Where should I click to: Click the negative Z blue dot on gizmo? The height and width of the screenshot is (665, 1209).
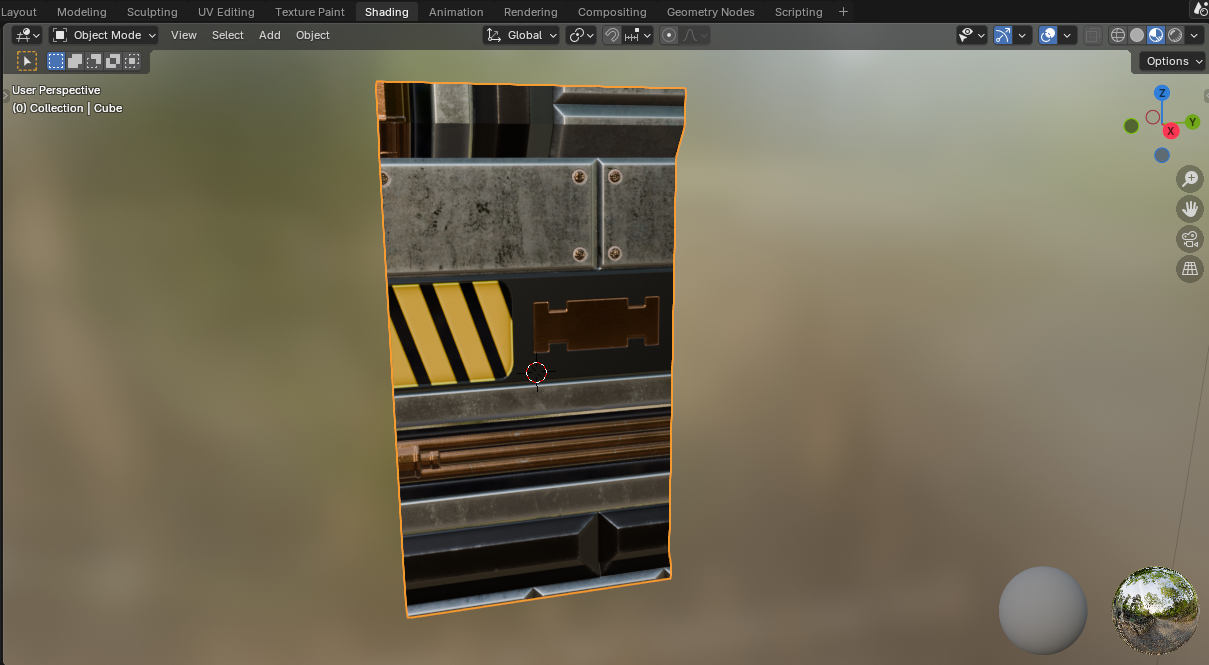[1162, 155]
